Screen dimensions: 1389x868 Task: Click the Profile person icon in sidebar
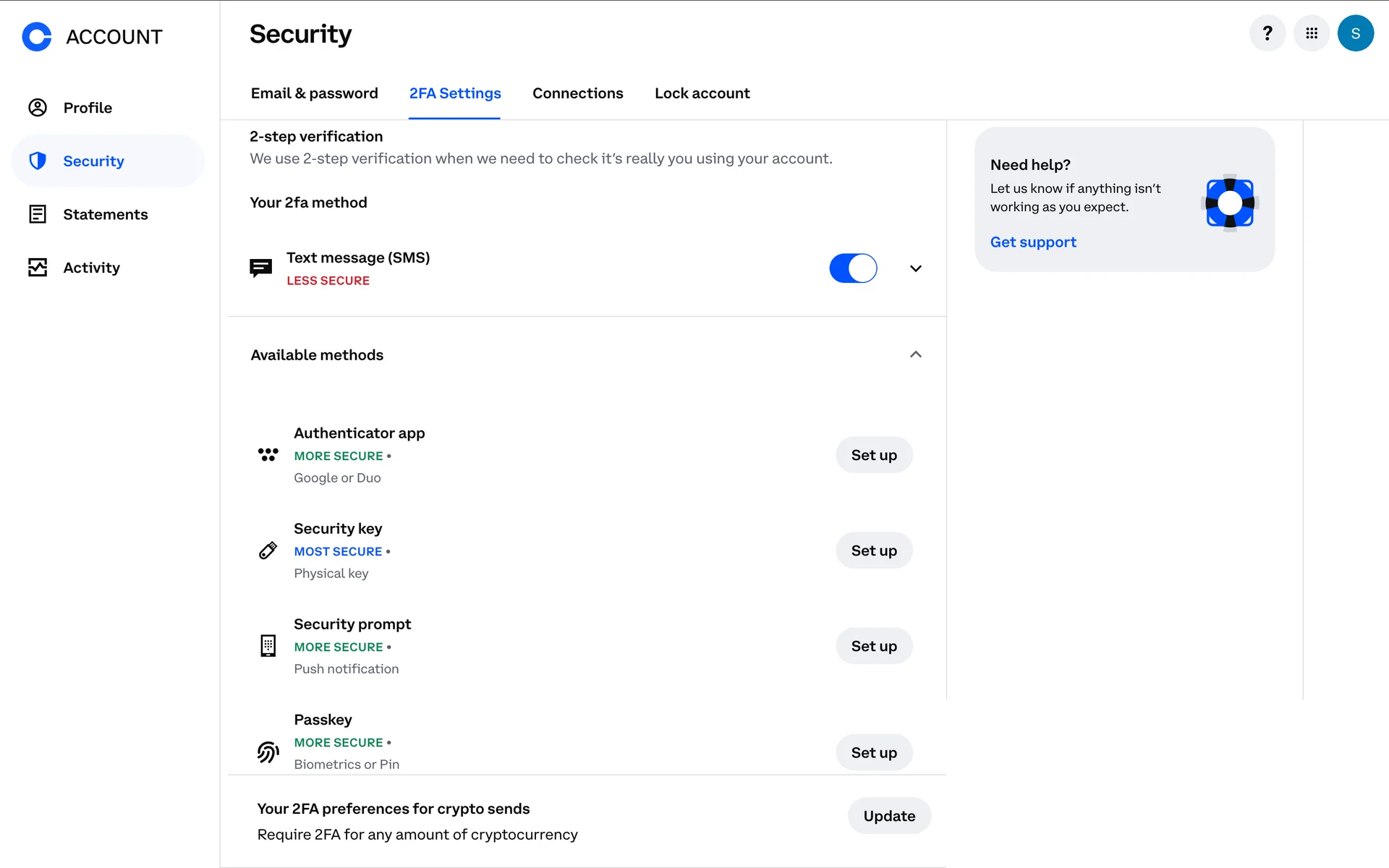(x=38, y=108)
